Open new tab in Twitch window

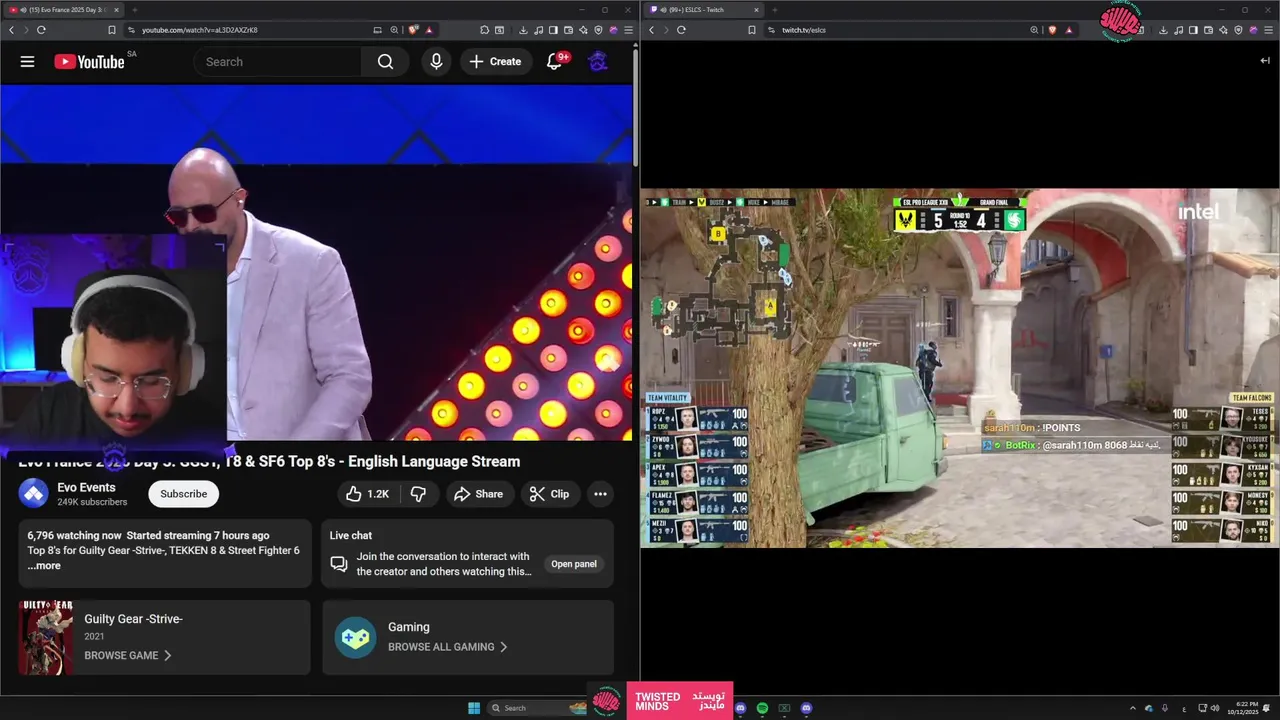tap(774, 10)
